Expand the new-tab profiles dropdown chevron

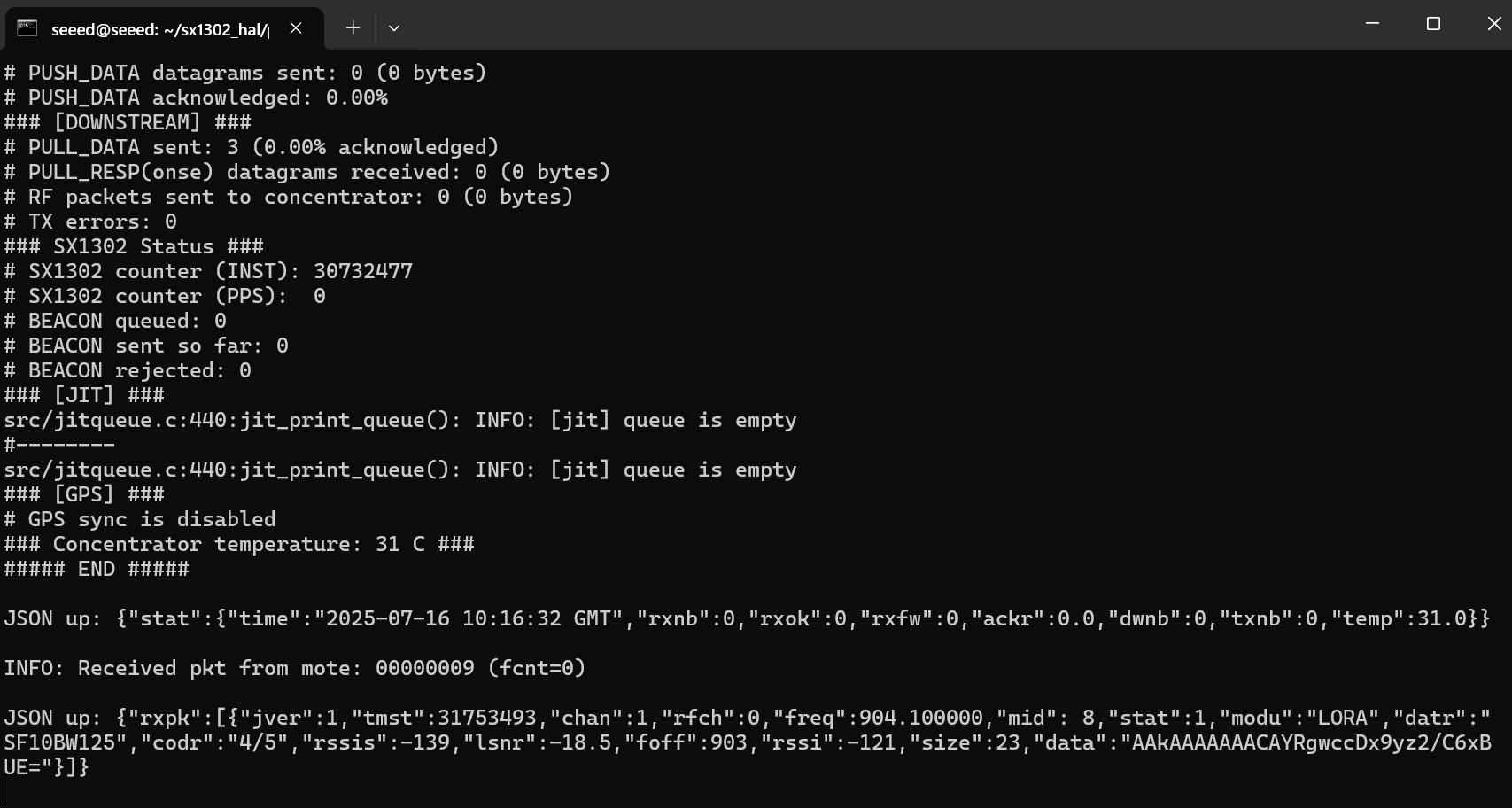click(x=394, y=28)
